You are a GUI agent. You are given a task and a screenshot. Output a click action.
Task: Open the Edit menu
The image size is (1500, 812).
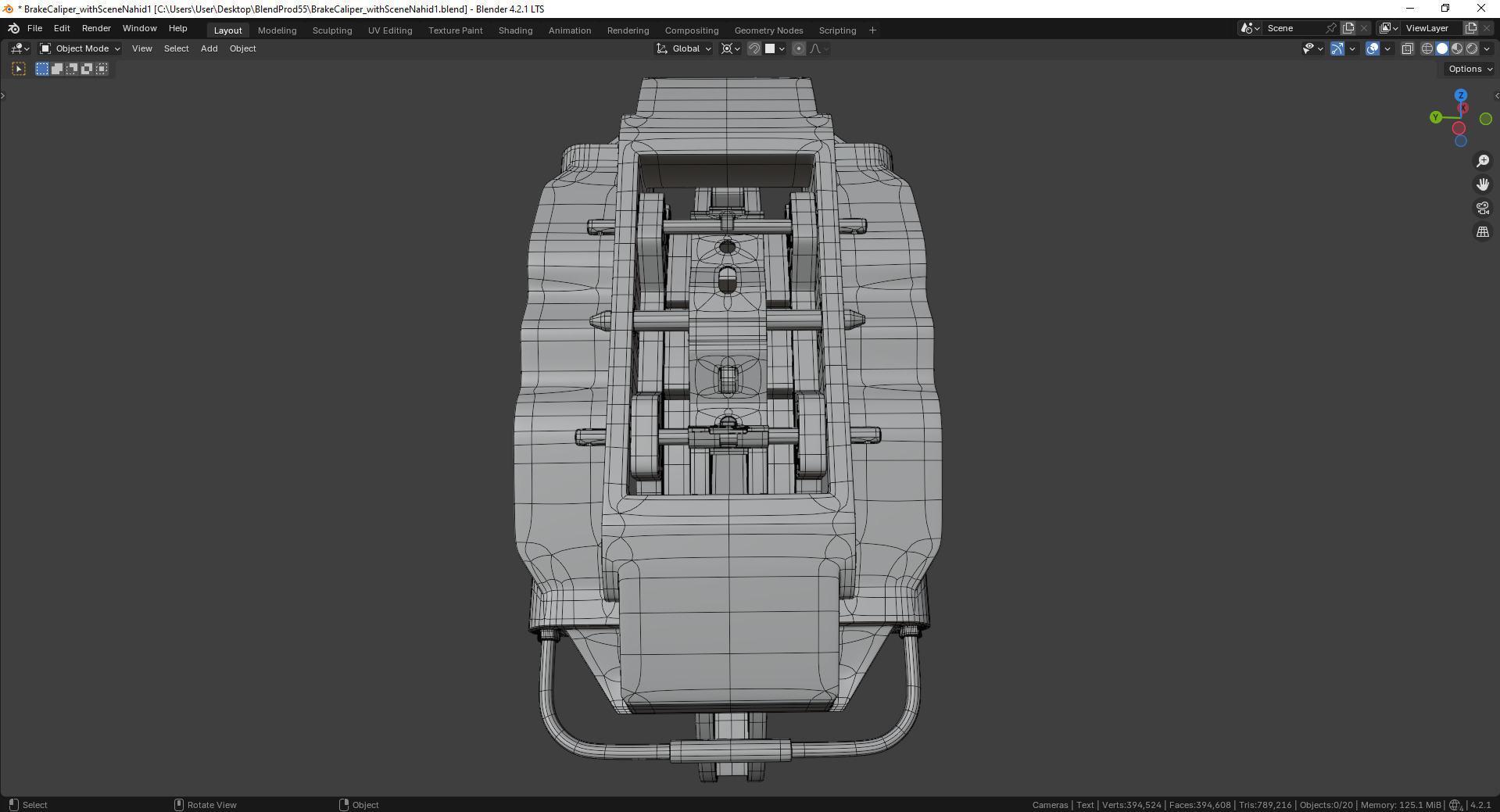(x=62, y=28)
